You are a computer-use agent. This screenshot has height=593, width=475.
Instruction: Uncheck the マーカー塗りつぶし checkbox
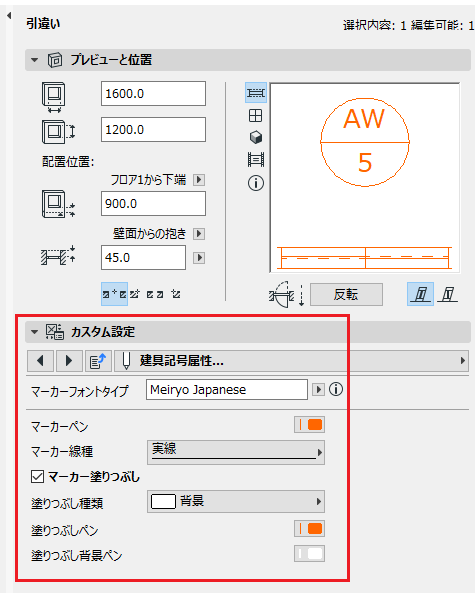coord(37,477)
